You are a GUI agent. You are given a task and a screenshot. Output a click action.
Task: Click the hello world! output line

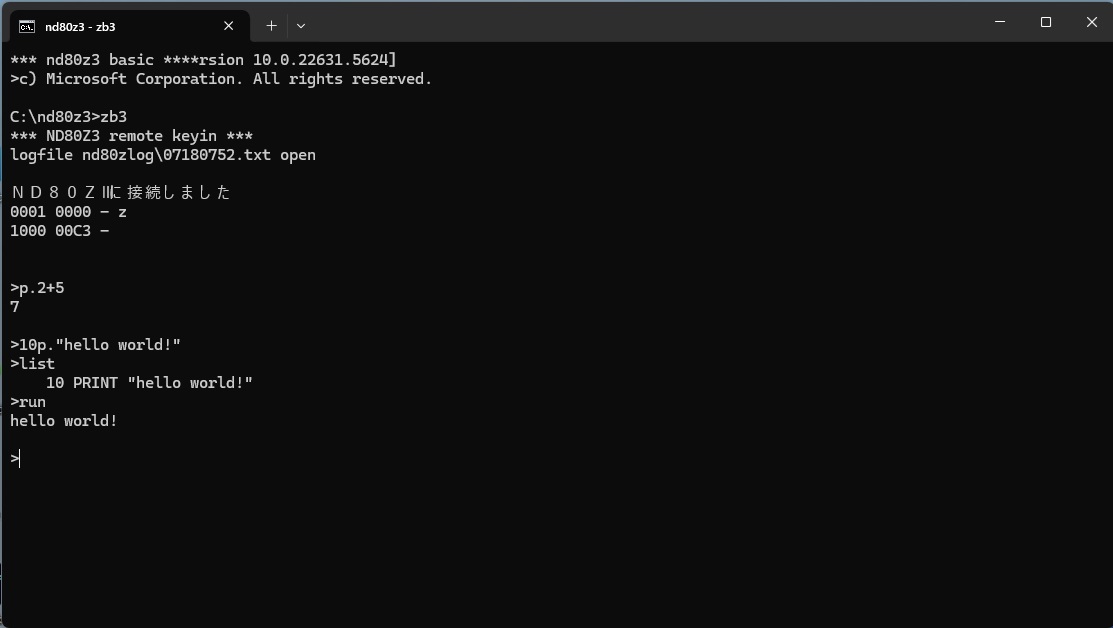[x=64, y=421]
